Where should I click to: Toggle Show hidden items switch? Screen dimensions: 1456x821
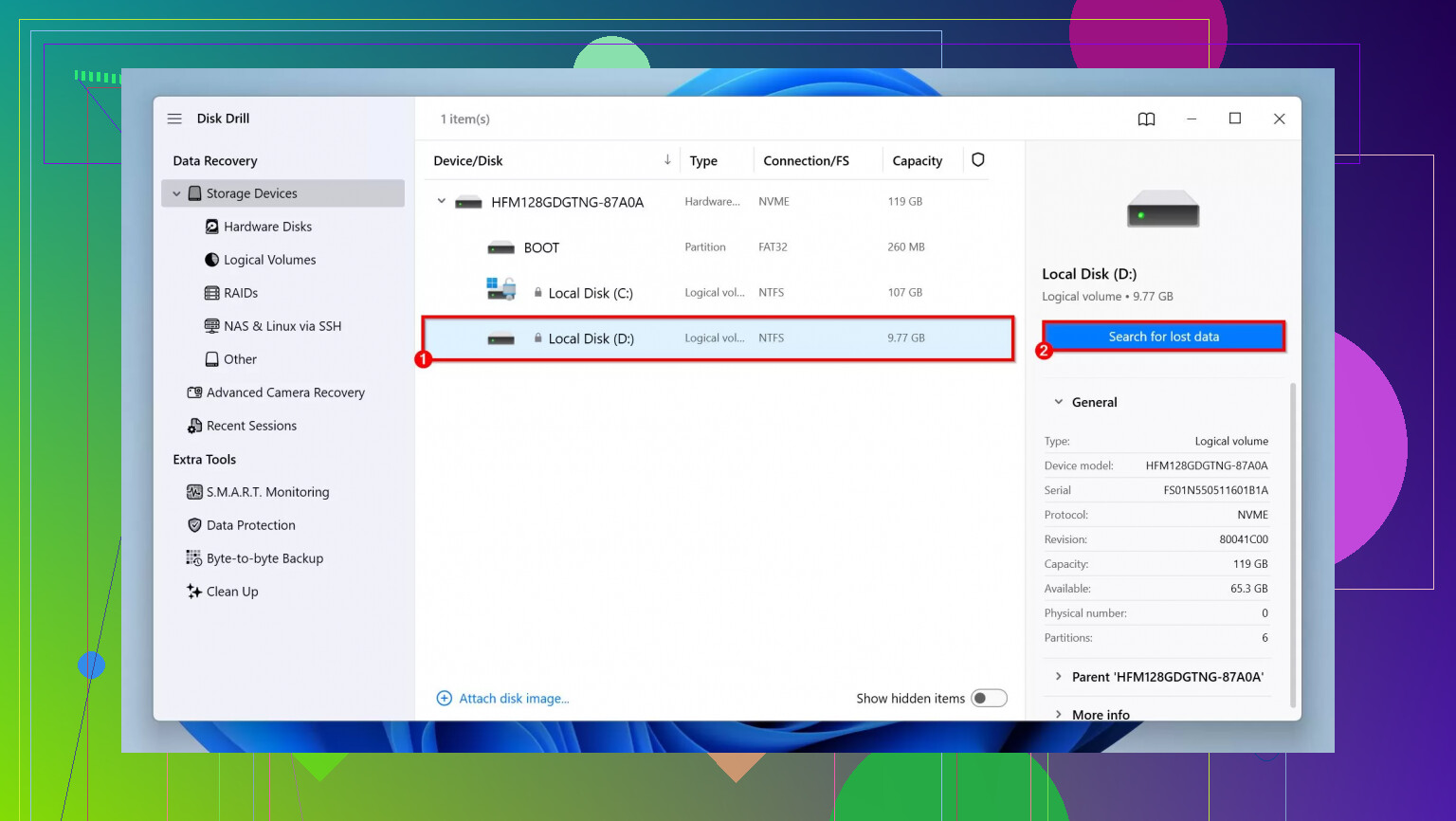click(988, 699)
